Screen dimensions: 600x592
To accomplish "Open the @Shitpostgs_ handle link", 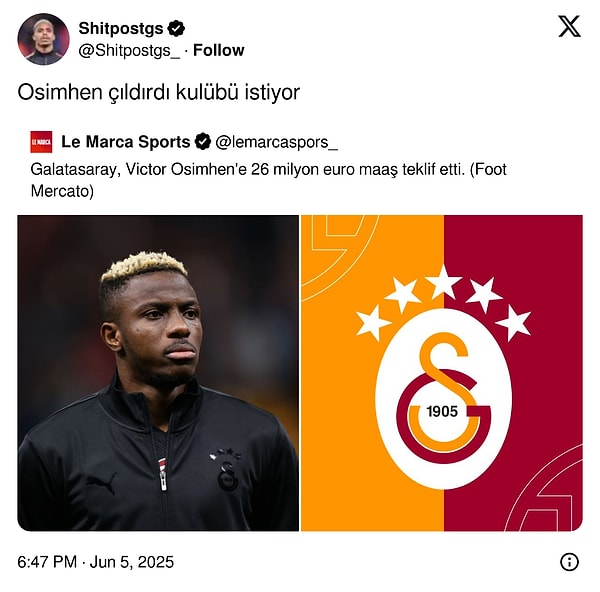I will 129,51.
